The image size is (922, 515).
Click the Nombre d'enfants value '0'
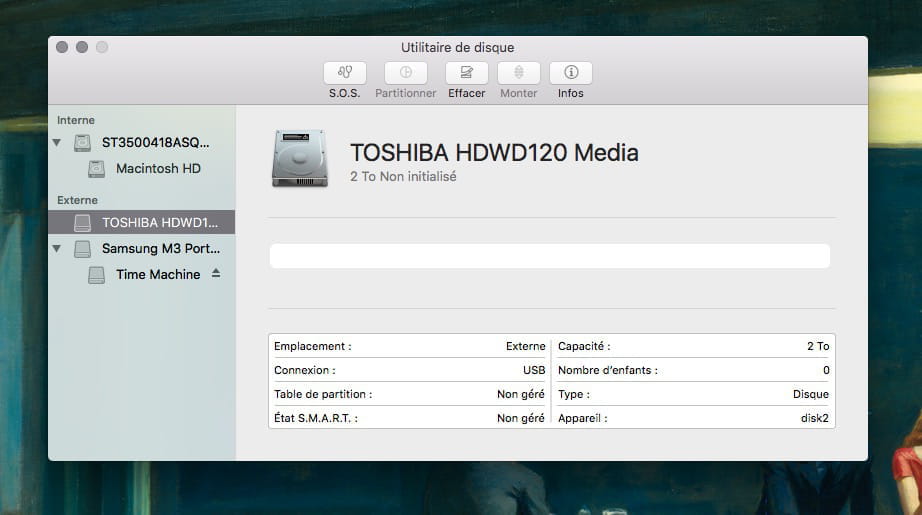click(826, 370)
